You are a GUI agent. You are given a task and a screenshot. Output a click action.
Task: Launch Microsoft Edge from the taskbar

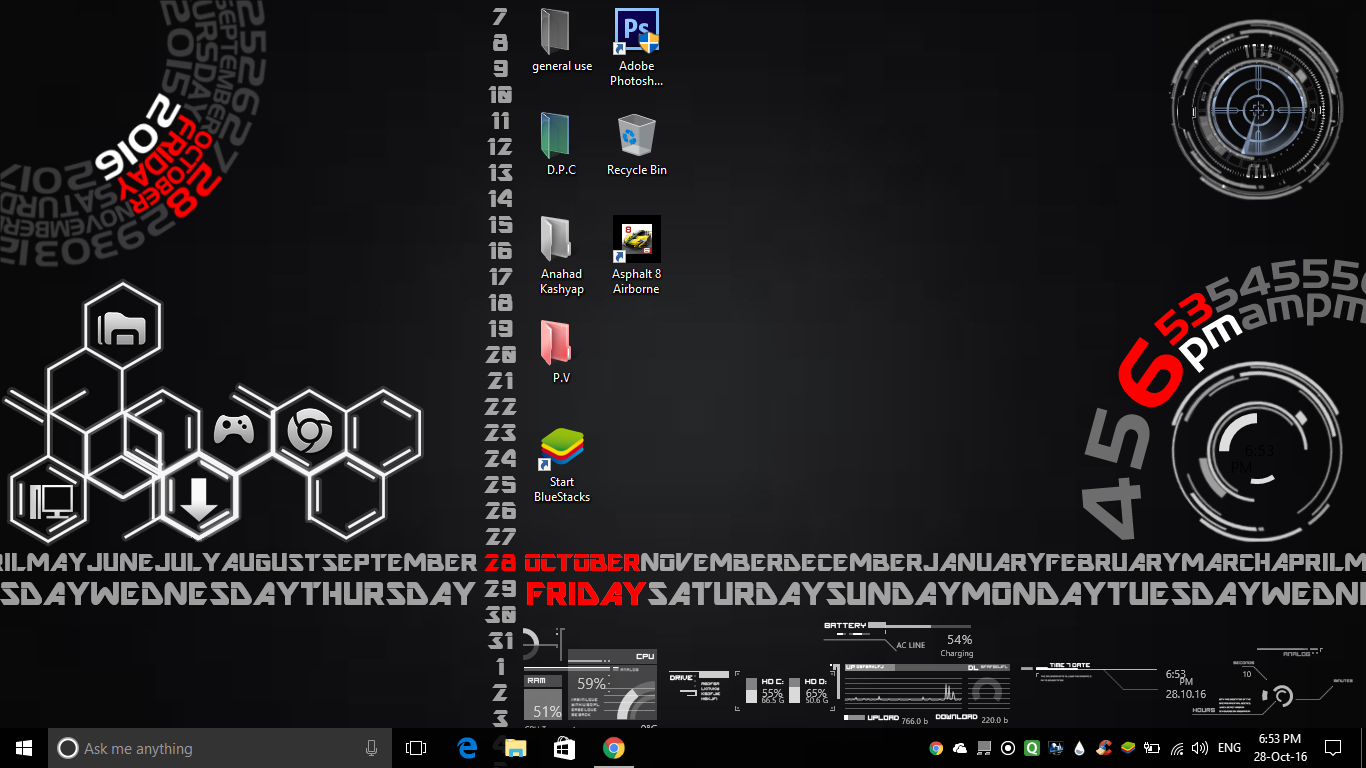467,748
